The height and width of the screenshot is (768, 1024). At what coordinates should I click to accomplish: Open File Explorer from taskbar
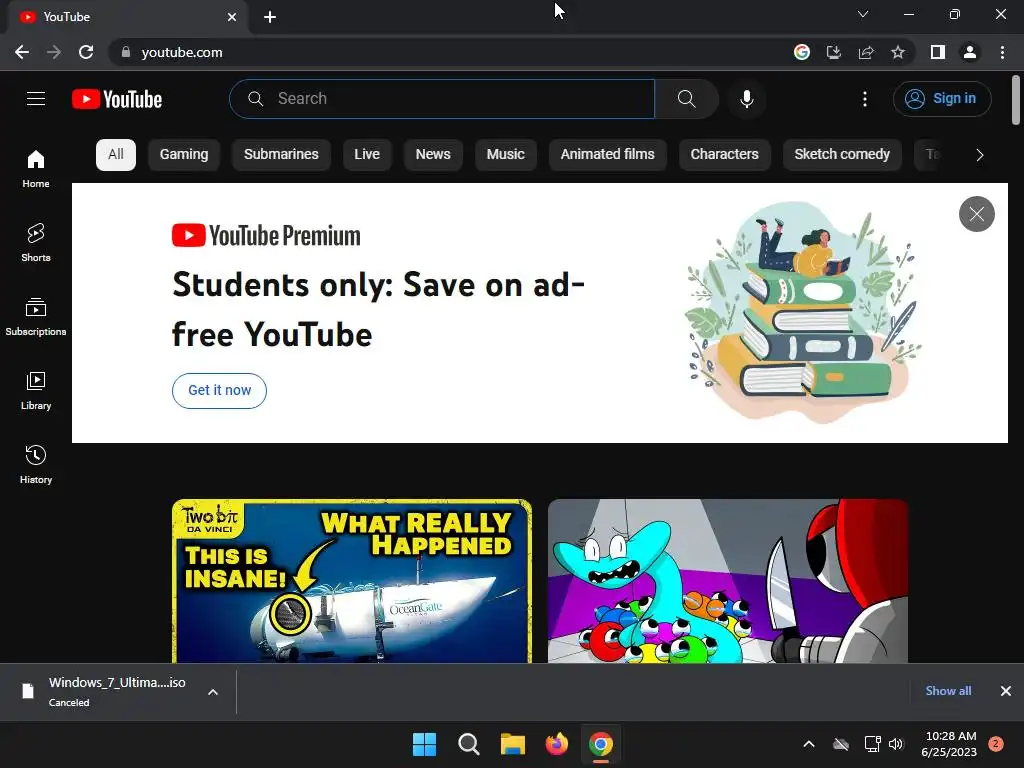click(513, 744)
